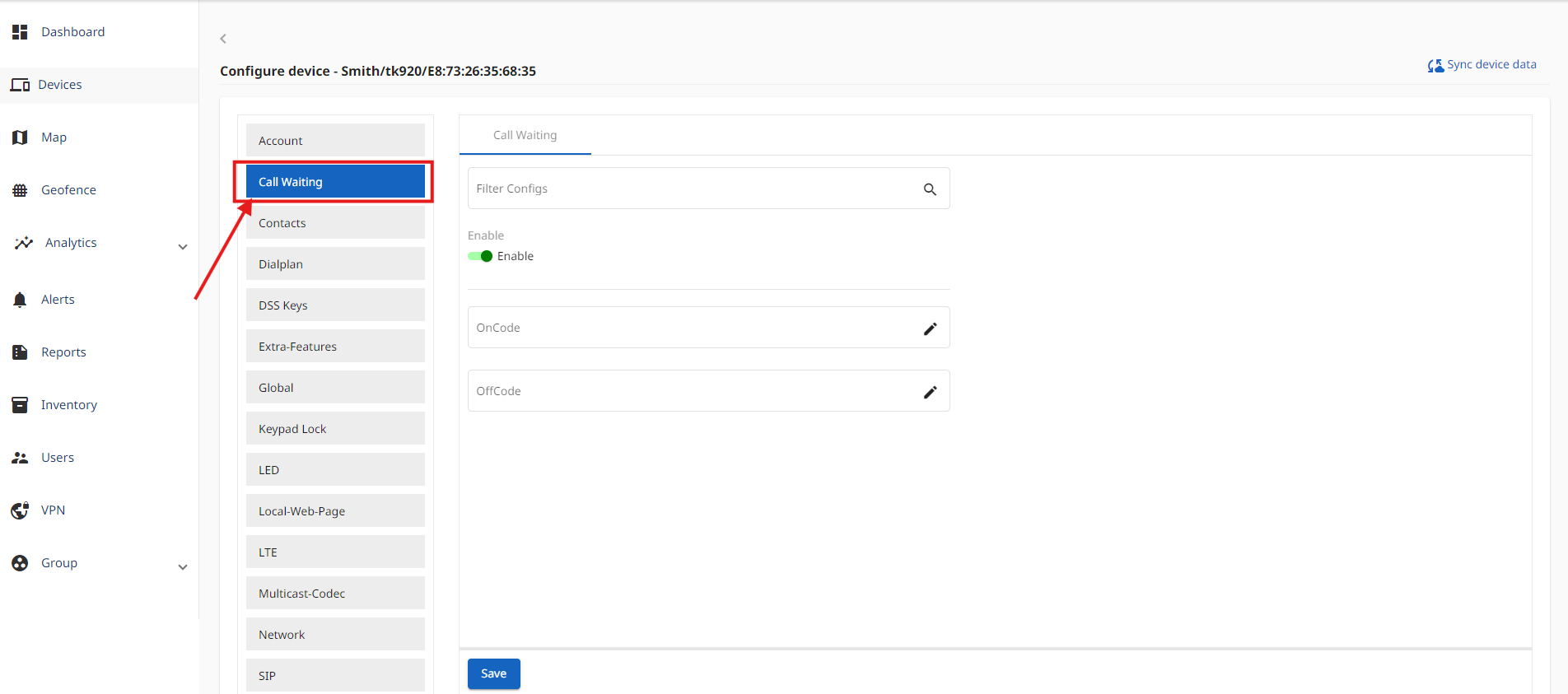Expand the Group submenu chevron
Image resolution: width=1568 pixels, height=694 pixels.
183,567
